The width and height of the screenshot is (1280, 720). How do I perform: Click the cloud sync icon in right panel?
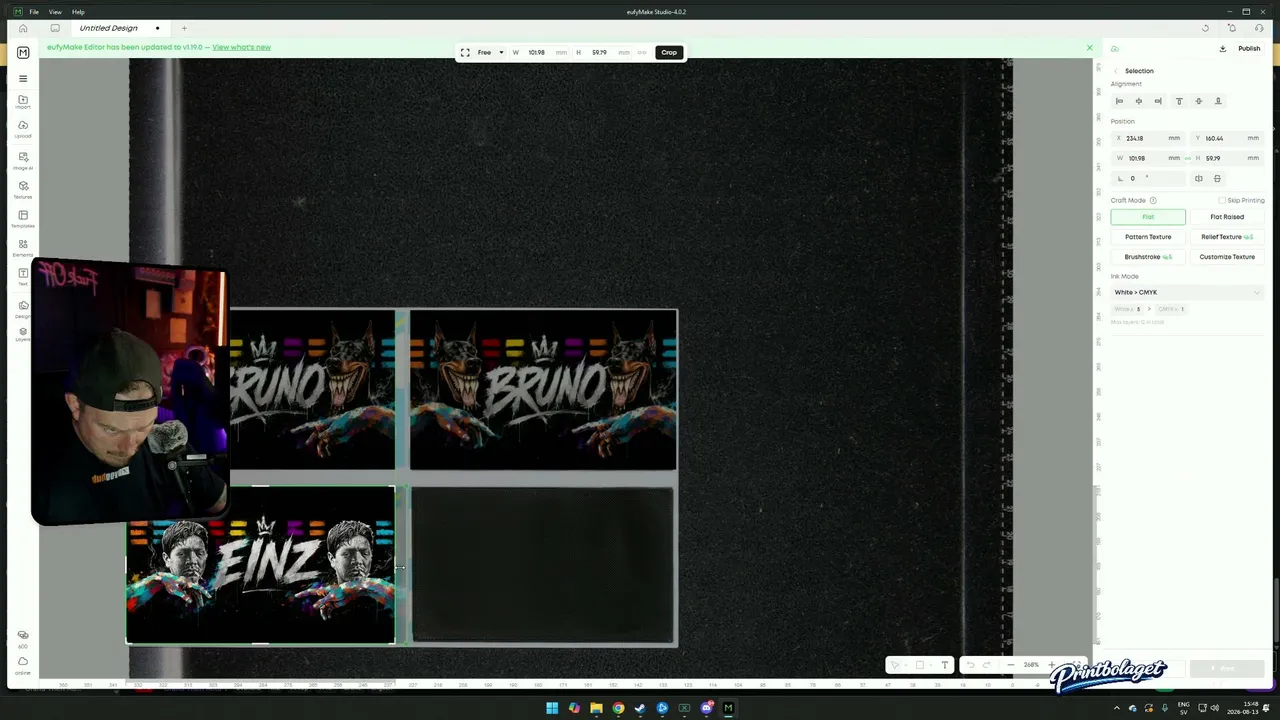tap(1115, 48)
